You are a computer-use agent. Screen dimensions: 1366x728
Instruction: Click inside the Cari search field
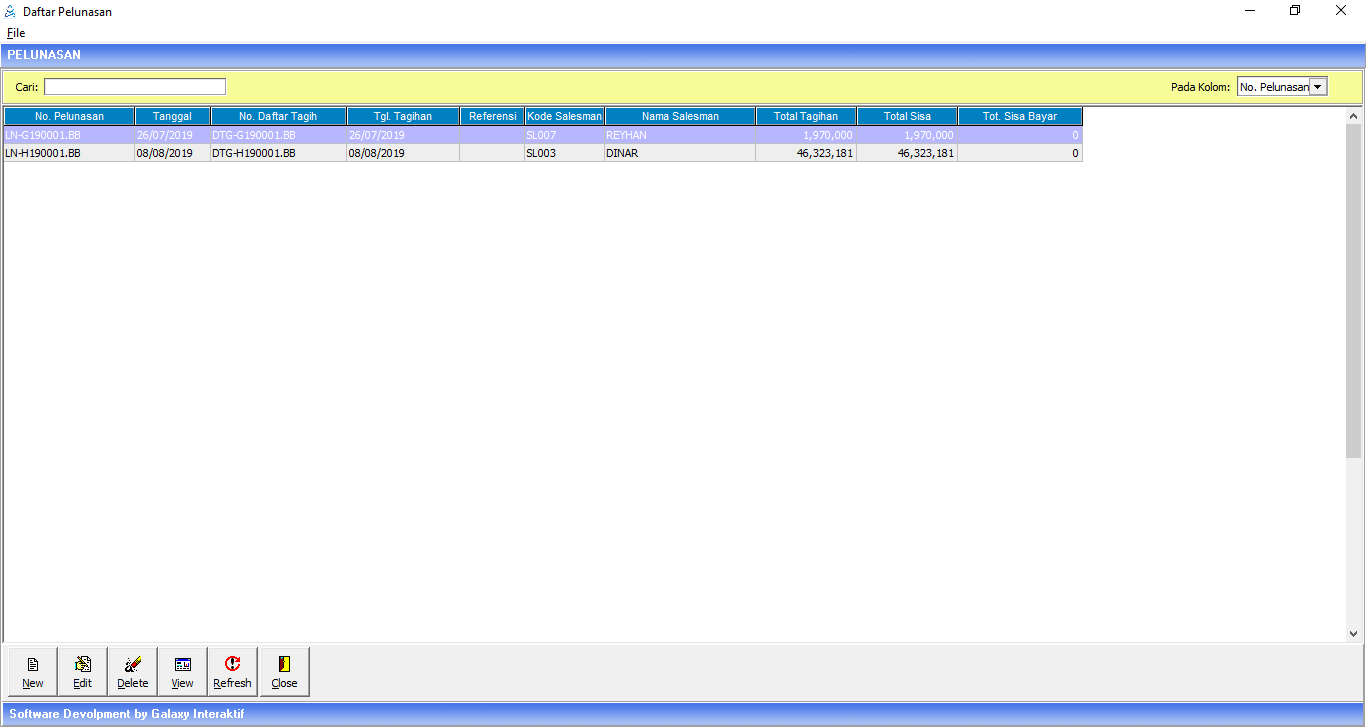(135, 87)
